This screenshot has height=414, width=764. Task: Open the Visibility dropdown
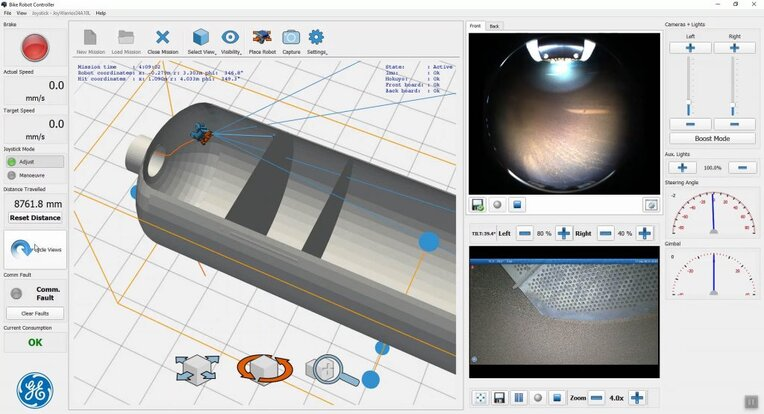coord(231,40)
